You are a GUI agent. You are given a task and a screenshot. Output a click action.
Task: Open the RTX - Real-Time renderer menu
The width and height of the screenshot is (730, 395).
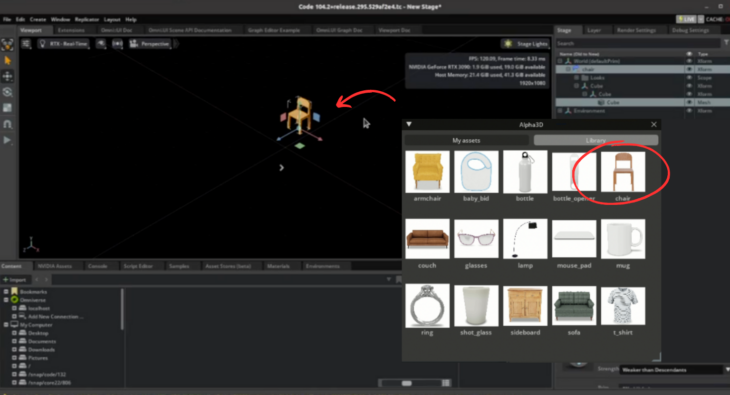[64, 44]
